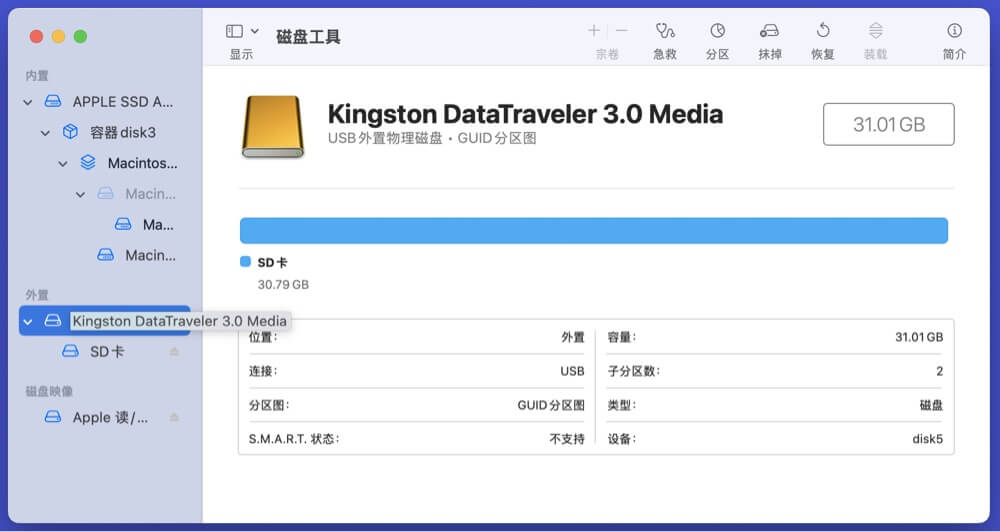The width and height of the screenshot is (1000, 532).
Task: Click the 位置 value 外置
Action: (573, 337)
